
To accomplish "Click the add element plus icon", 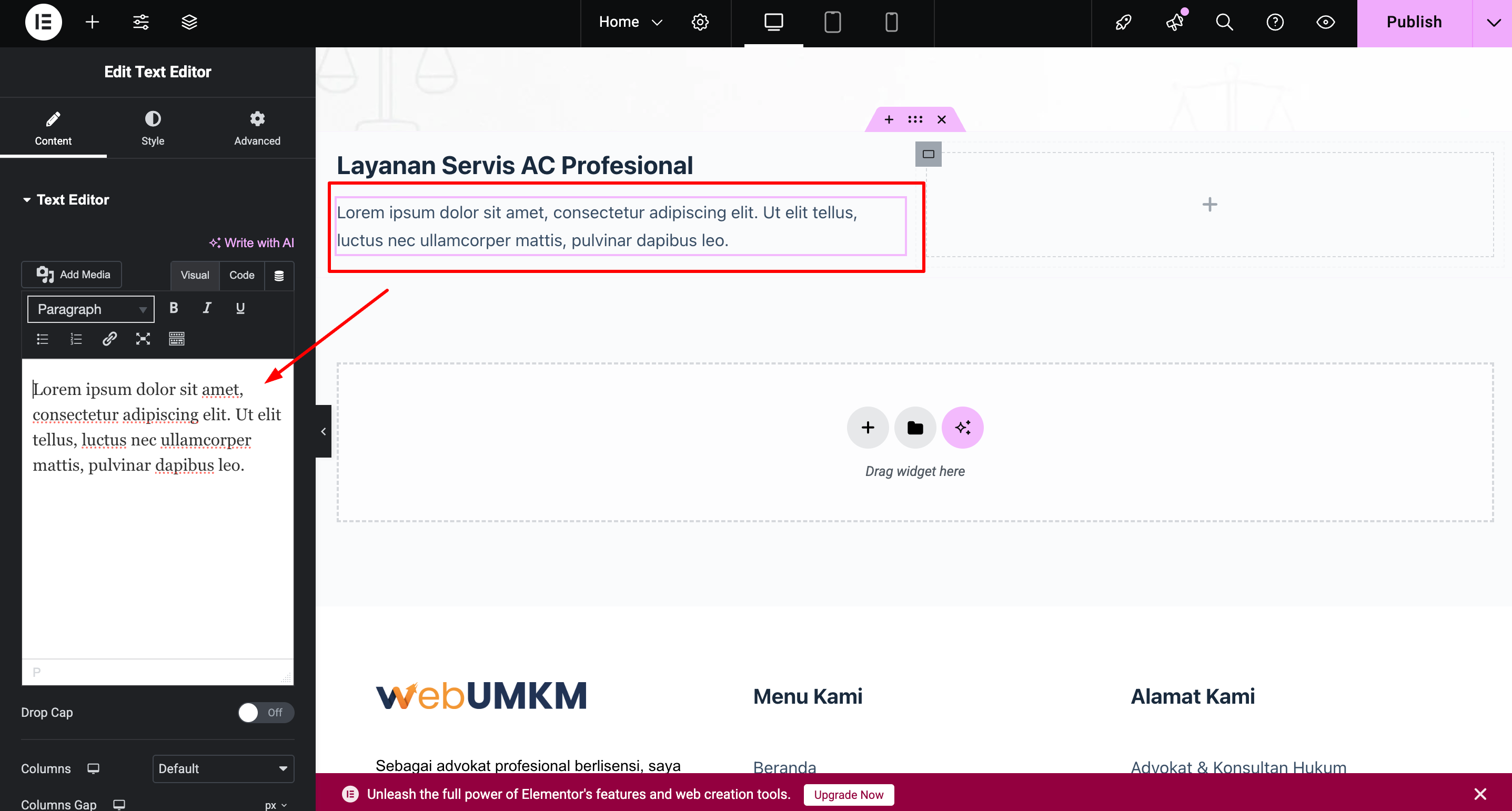I will coord(92,22).
